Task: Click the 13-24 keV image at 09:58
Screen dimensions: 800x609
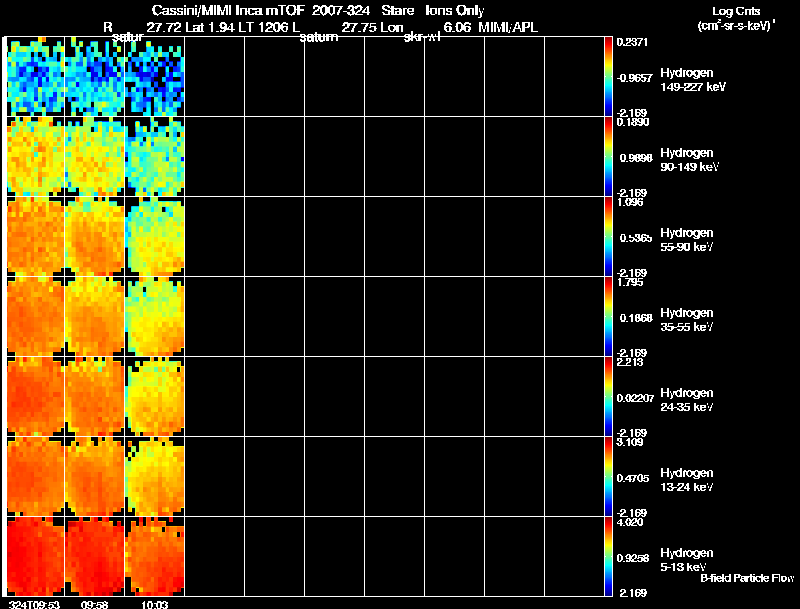Action: (x=95, y=476)
